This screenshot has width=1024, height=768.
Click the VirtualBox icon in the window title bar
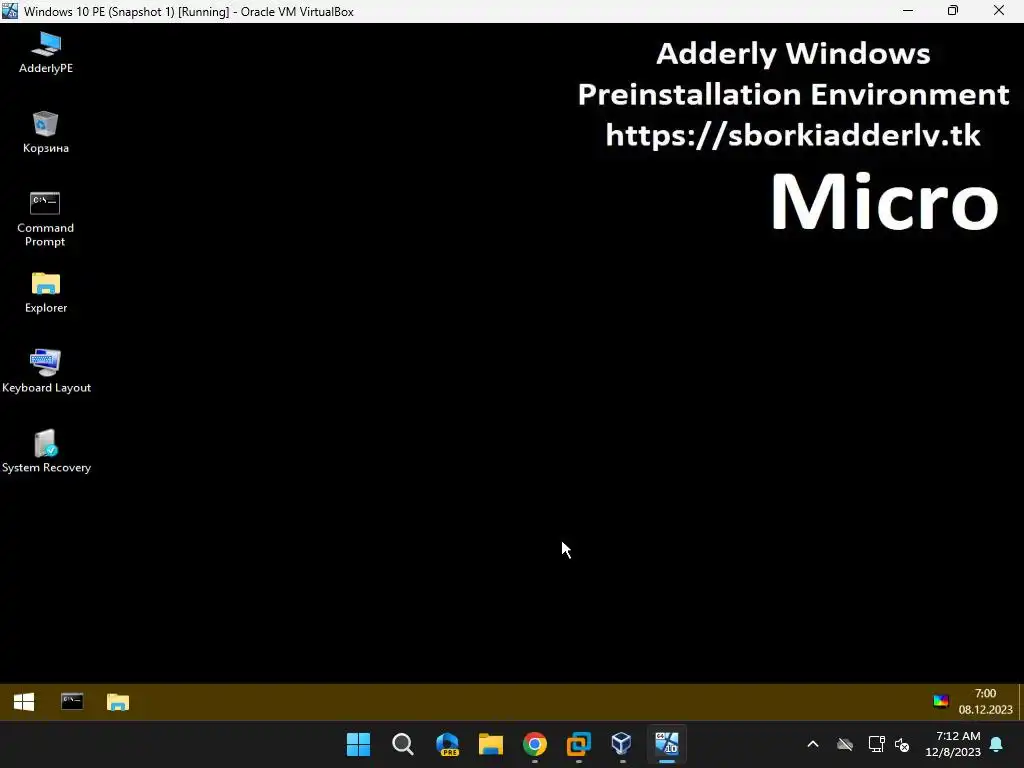click(x=10, y=10)
